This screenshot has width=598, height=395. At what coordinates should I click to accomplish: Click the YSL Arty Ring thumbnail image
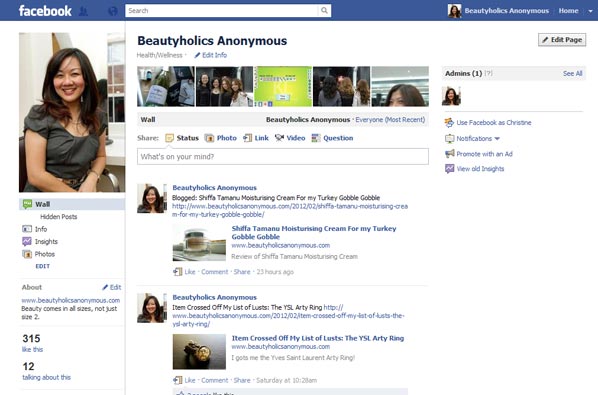(199, 352)
